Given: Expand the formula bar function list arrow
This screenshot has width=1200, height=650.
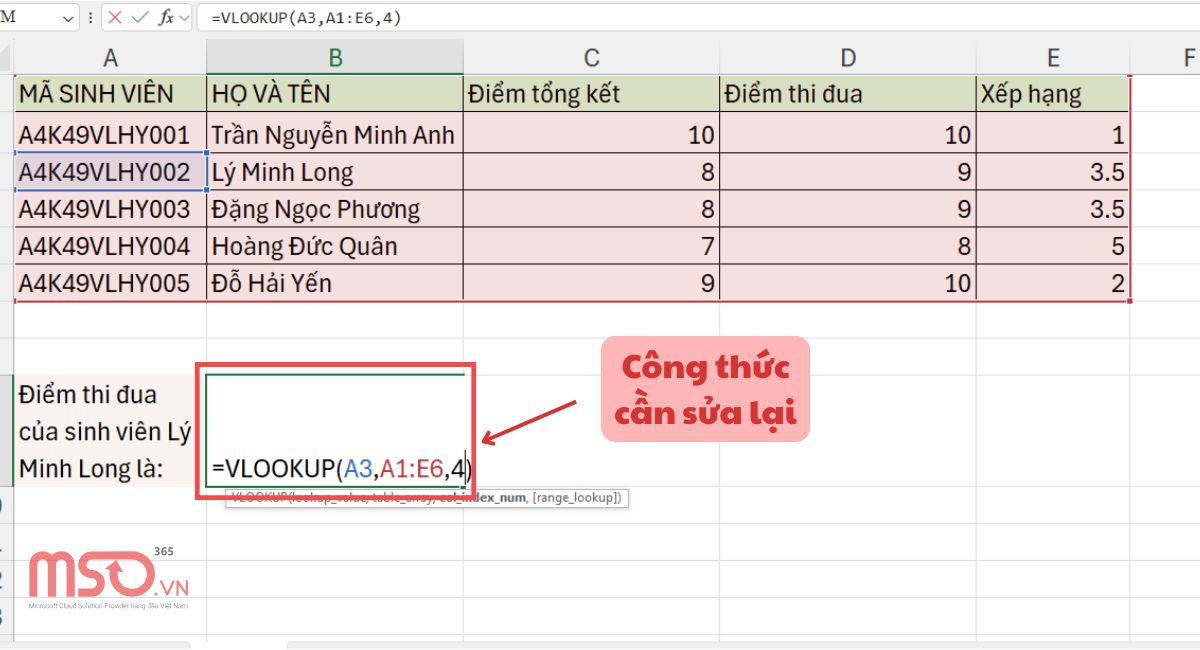Looking at the screenshot, I should tap(184, 18).
